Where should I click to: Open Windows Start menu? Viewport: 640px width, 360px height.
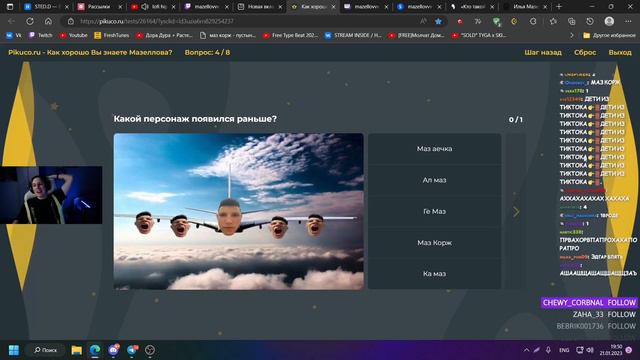coord(13,350)
